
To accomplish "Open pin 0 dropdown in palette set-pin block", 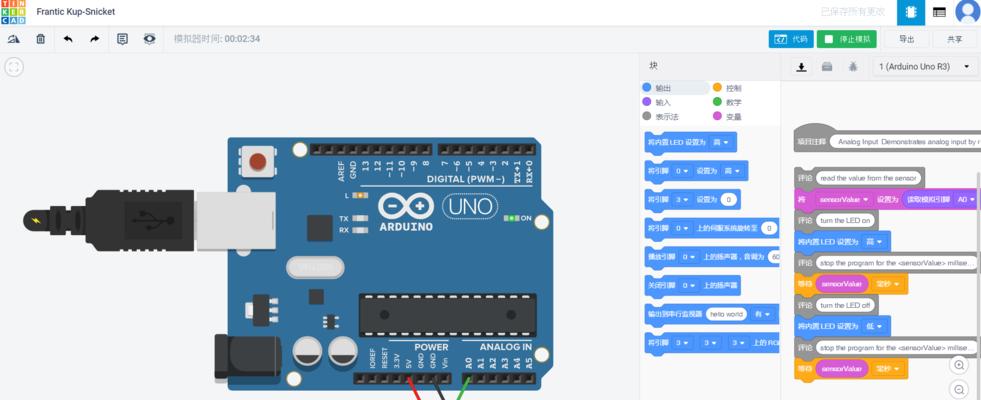I will point(684,171).
